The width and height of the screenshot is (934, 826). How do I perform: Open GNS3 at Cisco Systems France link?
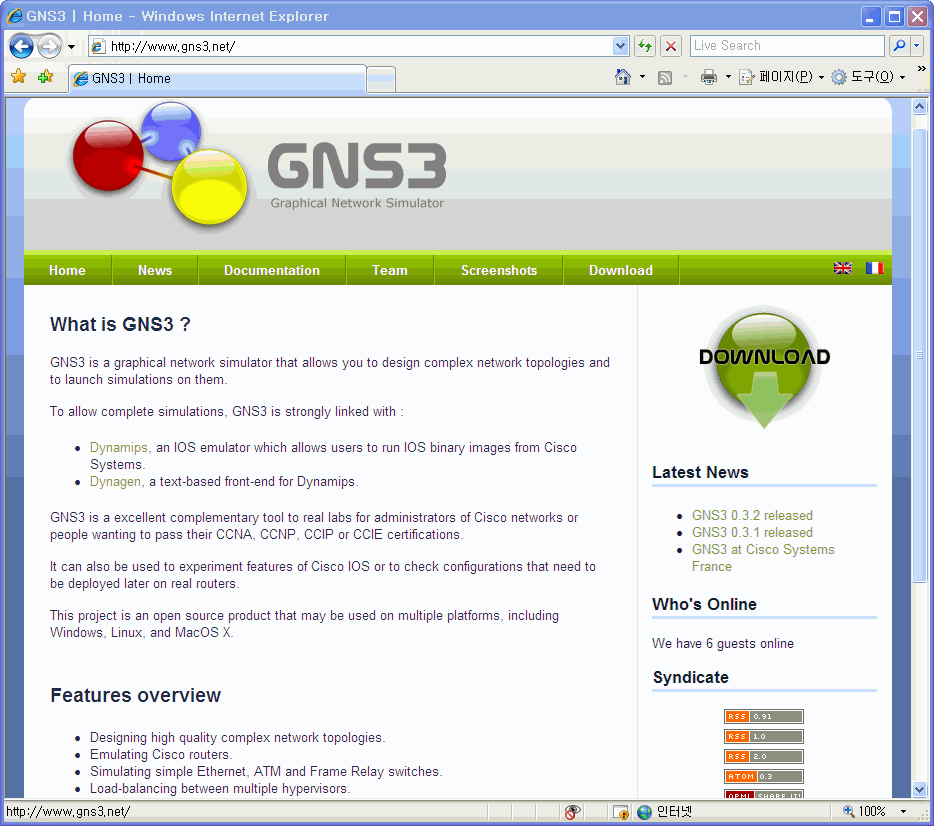click(763, 558)
